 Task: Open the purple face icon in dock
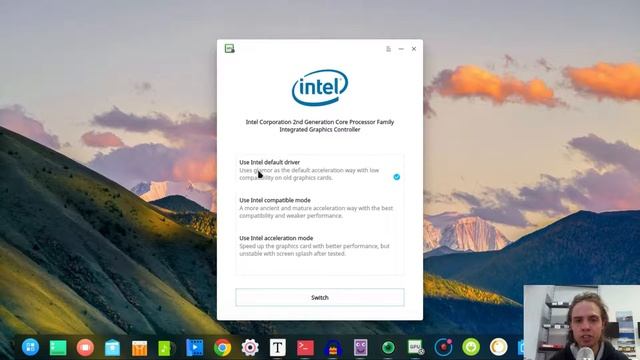360,348
